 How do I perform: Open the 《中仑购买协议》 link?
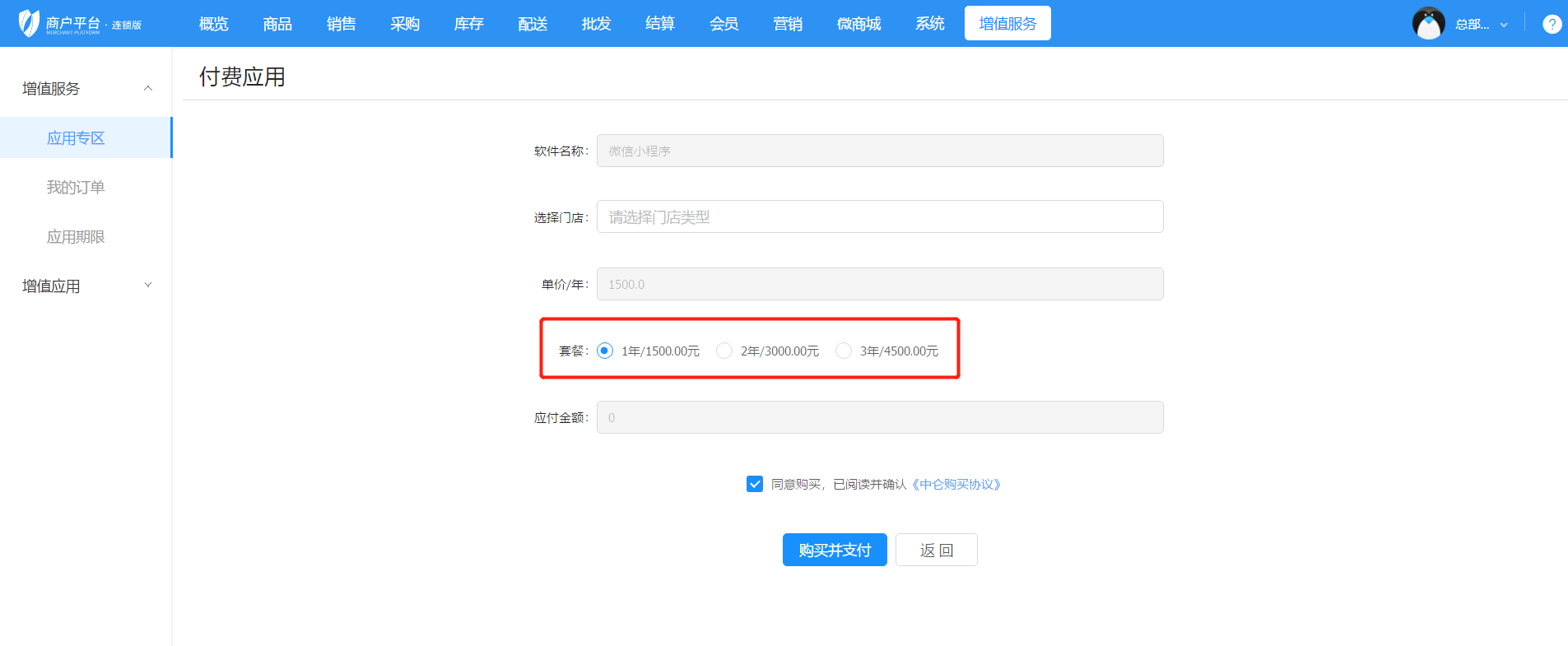tap(956, 484)
